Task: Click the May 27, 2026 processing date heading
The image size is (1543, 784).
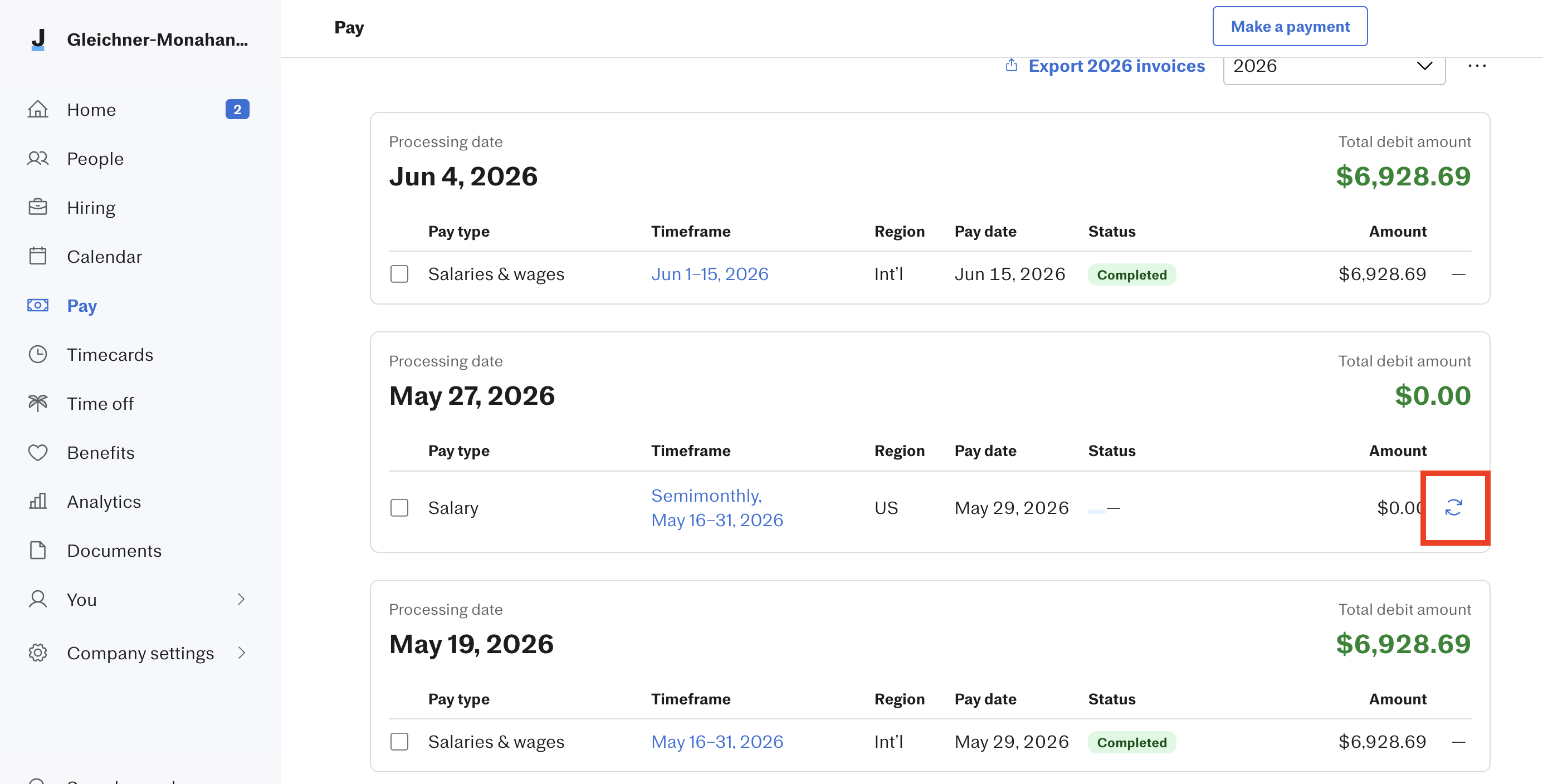Action: point(472,396)
